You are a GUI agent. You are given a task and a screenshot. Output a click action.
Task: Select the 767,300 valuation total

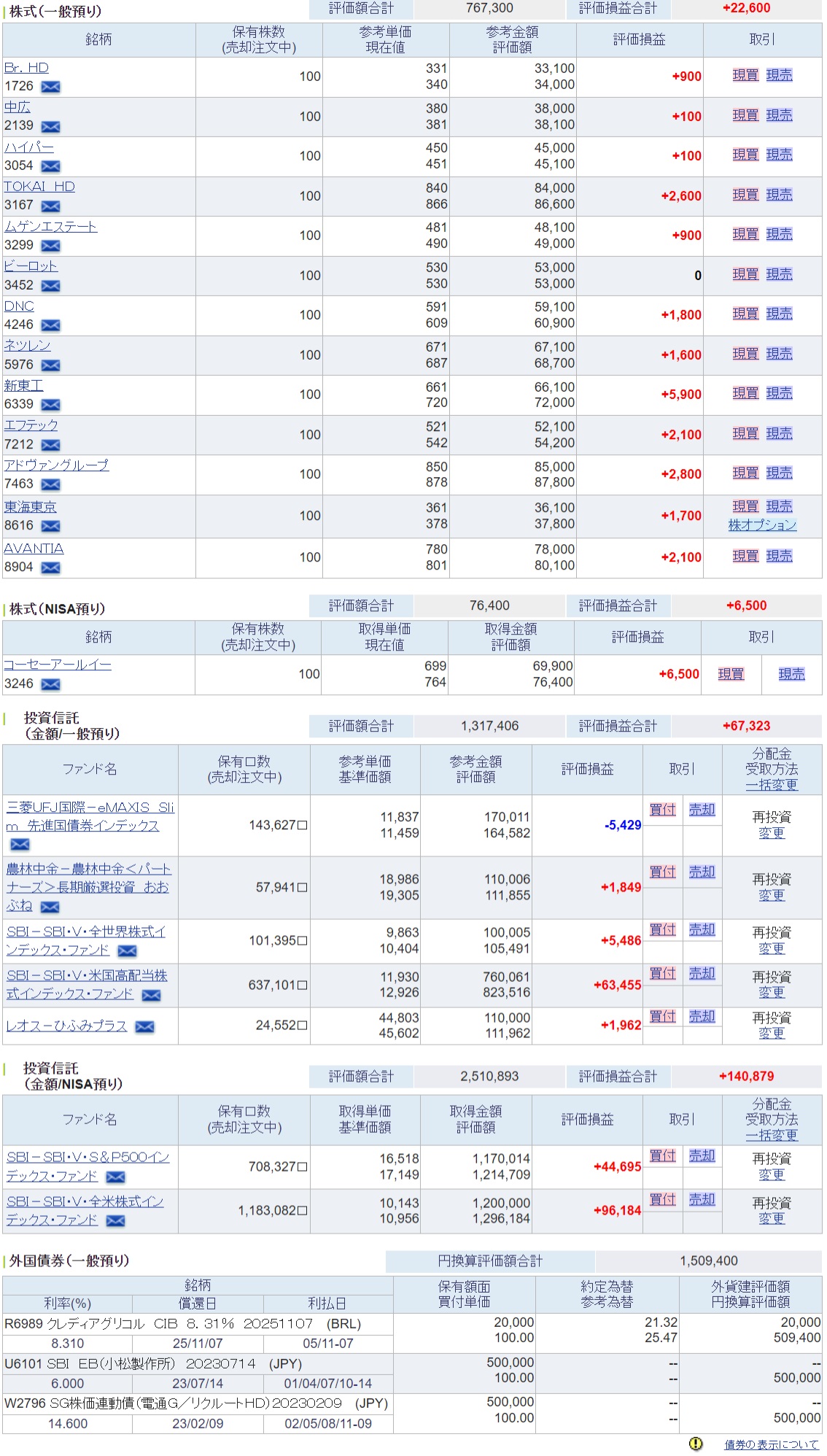489,8
